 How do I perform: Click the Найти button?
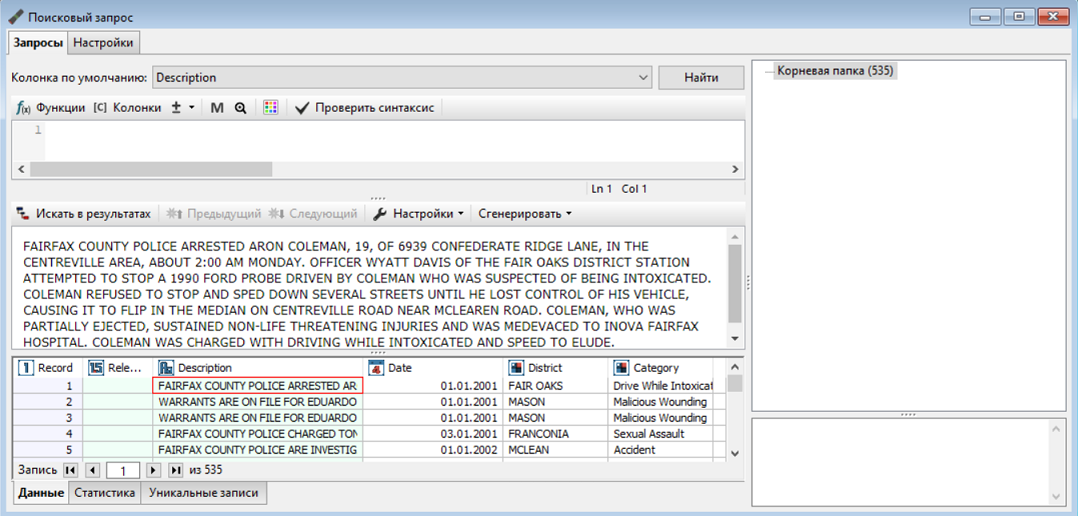[701, 78]
